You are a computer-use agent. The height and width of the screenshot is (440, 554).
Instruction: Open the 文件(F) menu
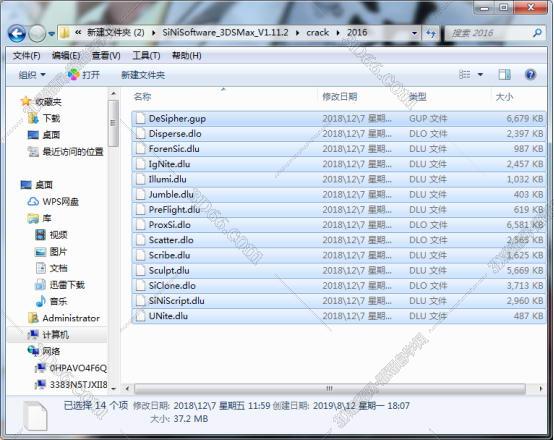[x=26, y=55]
